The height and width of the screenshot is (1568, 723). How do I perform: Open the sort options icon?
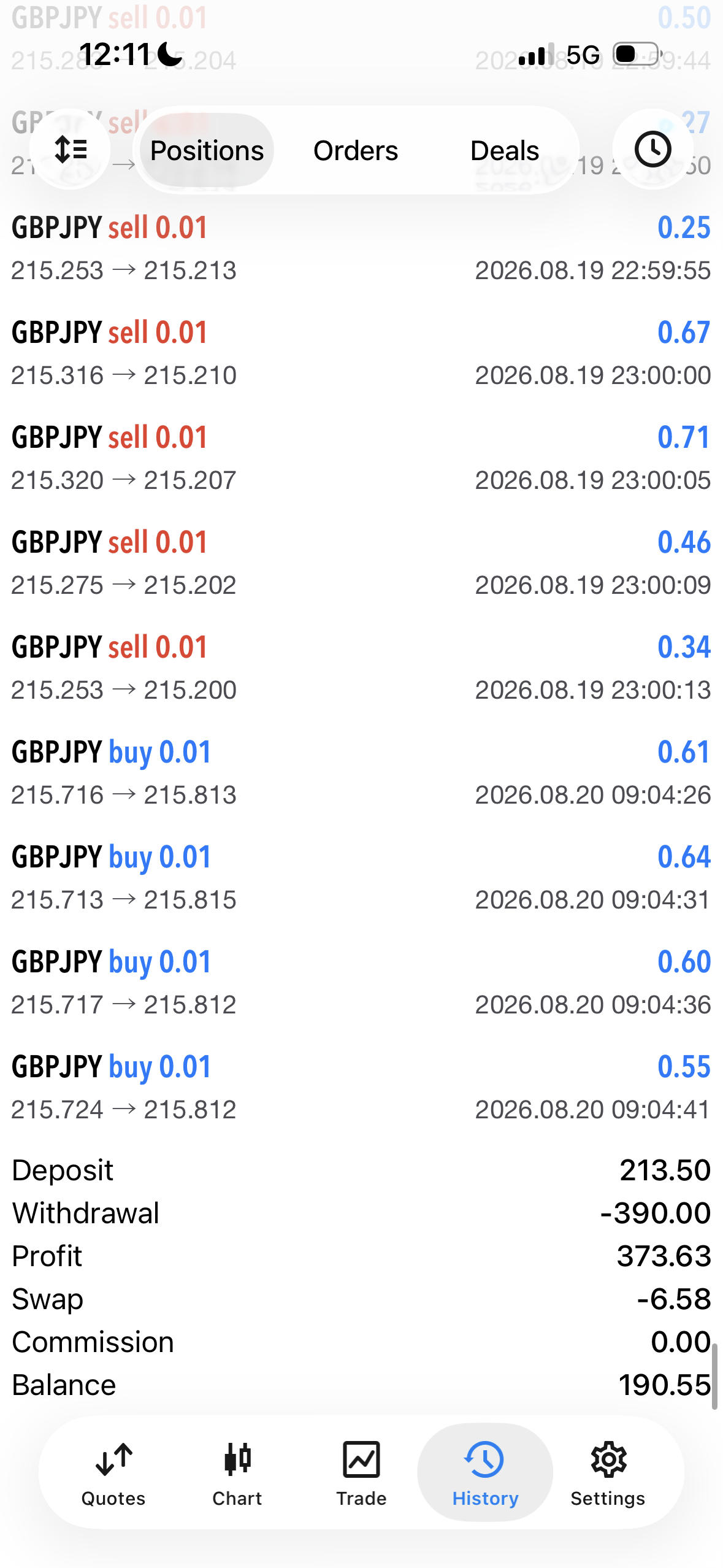71,149
